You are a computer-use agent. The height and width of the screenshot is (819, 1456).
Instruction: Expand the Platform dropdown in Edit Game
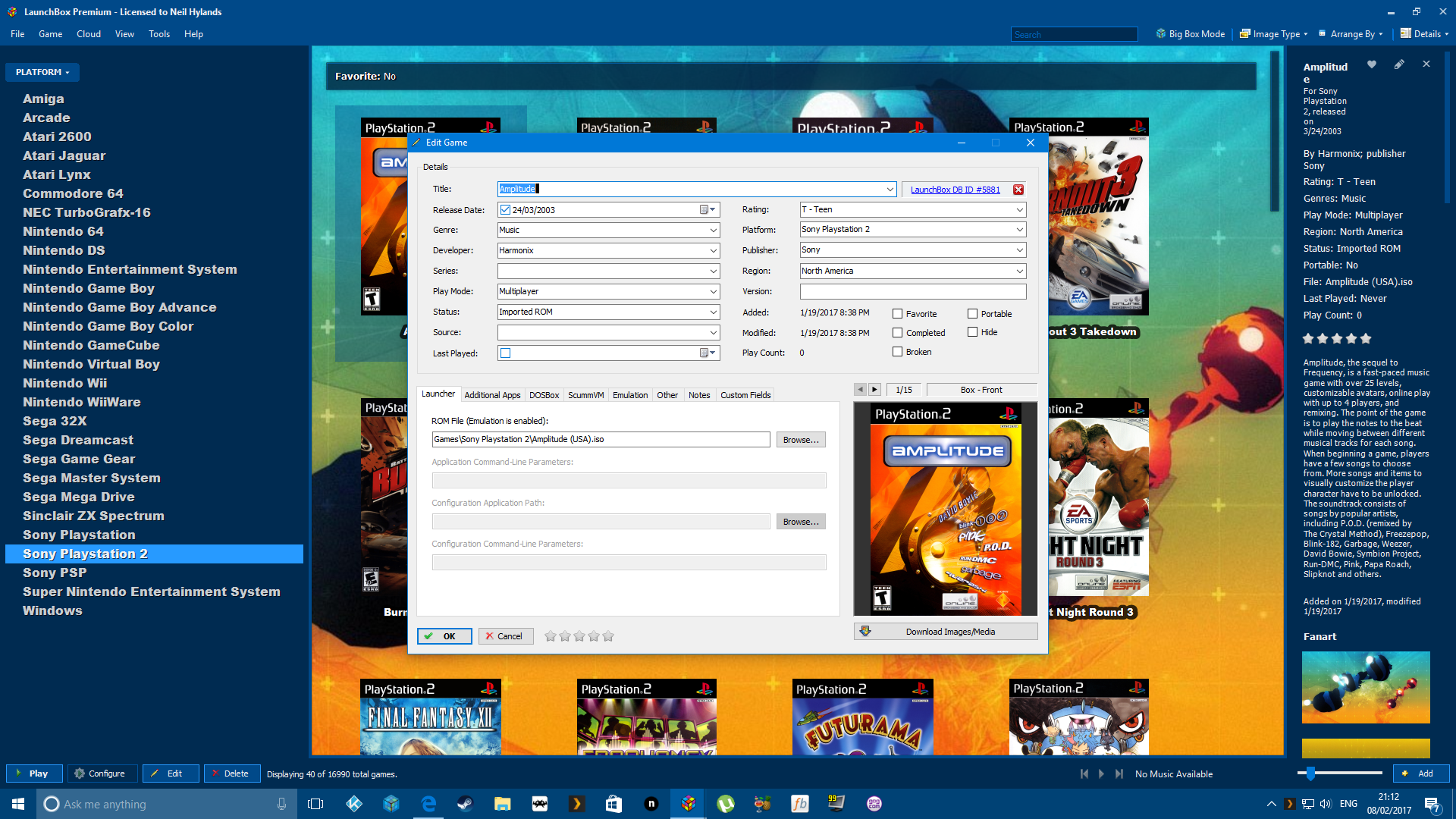[x=1019, y=230]
